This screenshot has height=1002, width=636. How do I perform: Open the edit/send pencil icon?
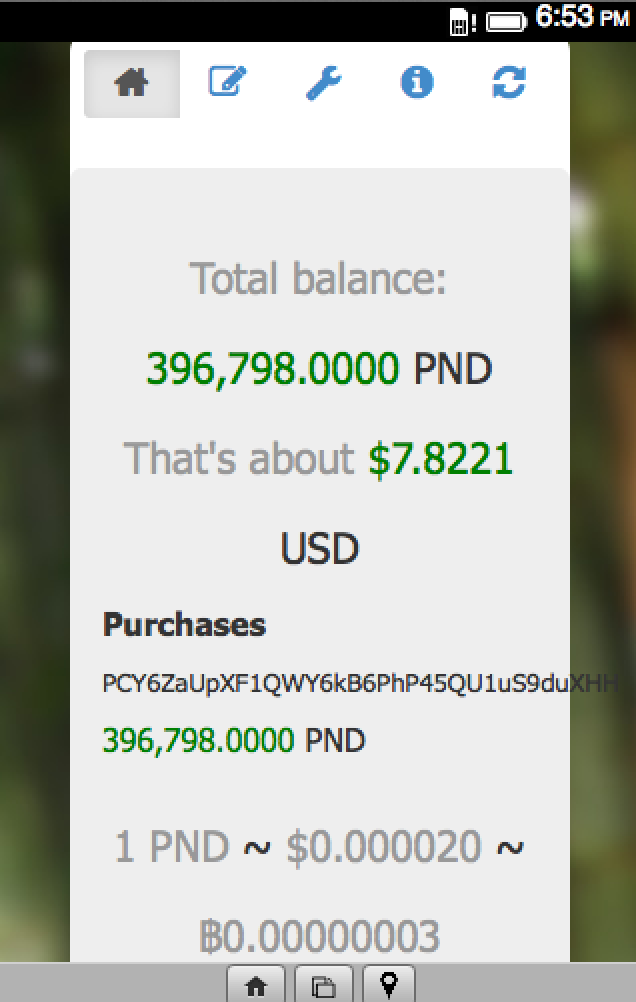(228, 82)
